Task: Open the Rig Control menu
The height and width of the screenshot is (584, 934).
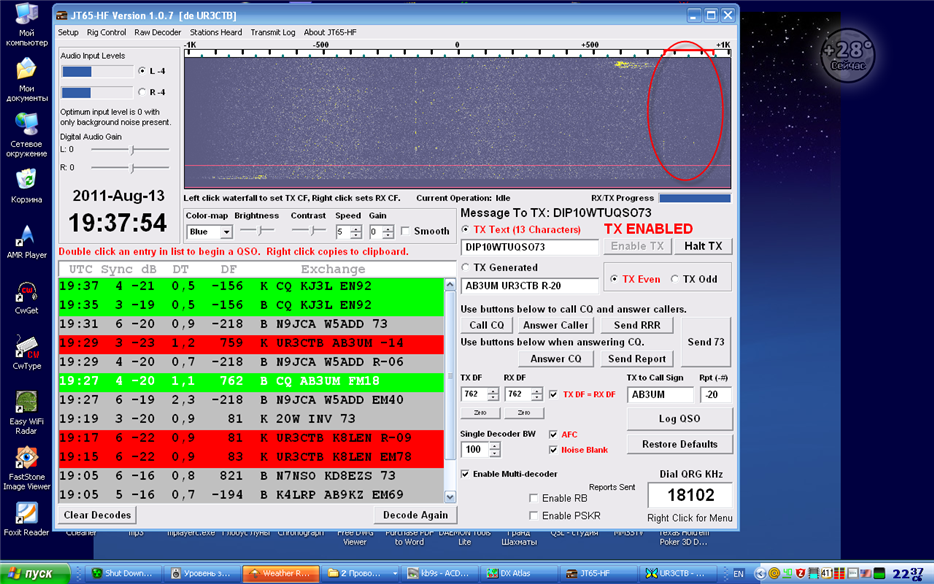Action: pyautogui.click(x=106, y=32)
